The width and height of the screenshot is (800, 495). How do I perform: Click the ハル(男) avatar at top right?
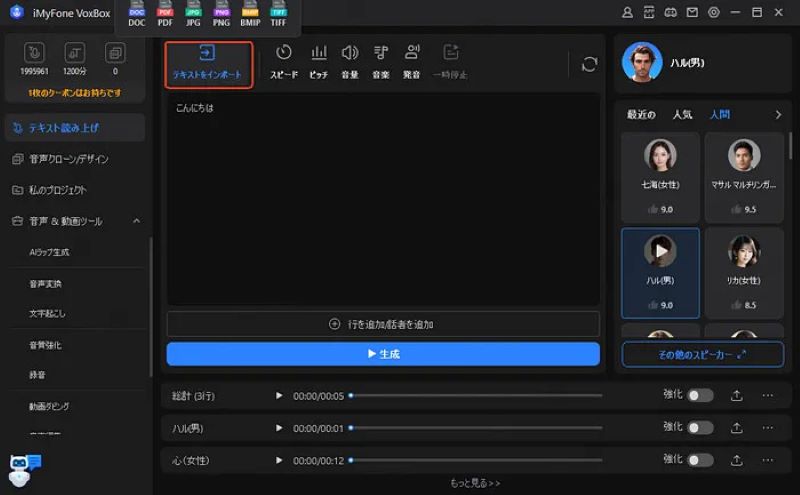[642, 62]
